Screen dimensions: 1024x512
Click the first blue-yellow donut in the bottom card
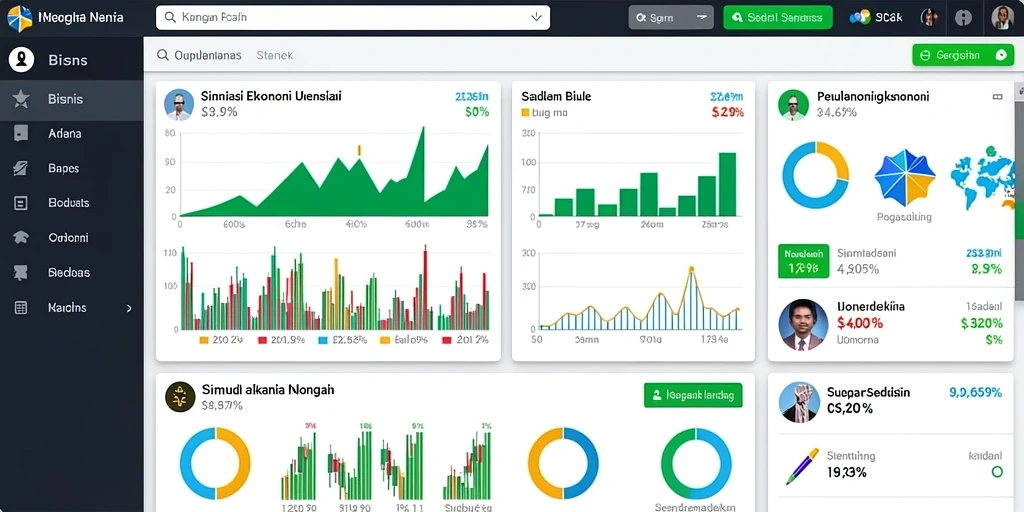[x=215, y=463]
